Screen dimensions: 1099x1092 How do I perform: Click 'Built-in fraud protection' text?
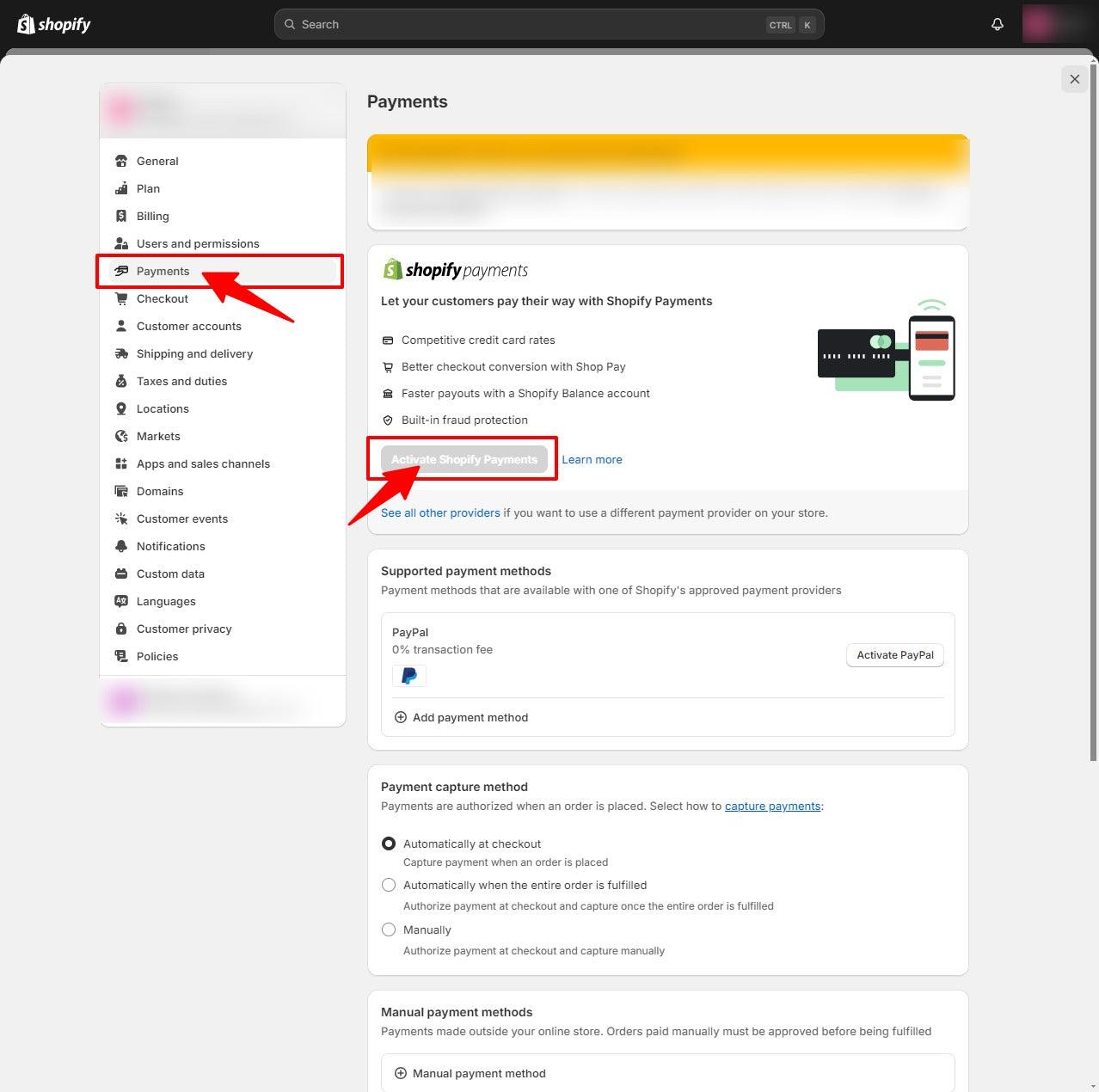(464, 420)
